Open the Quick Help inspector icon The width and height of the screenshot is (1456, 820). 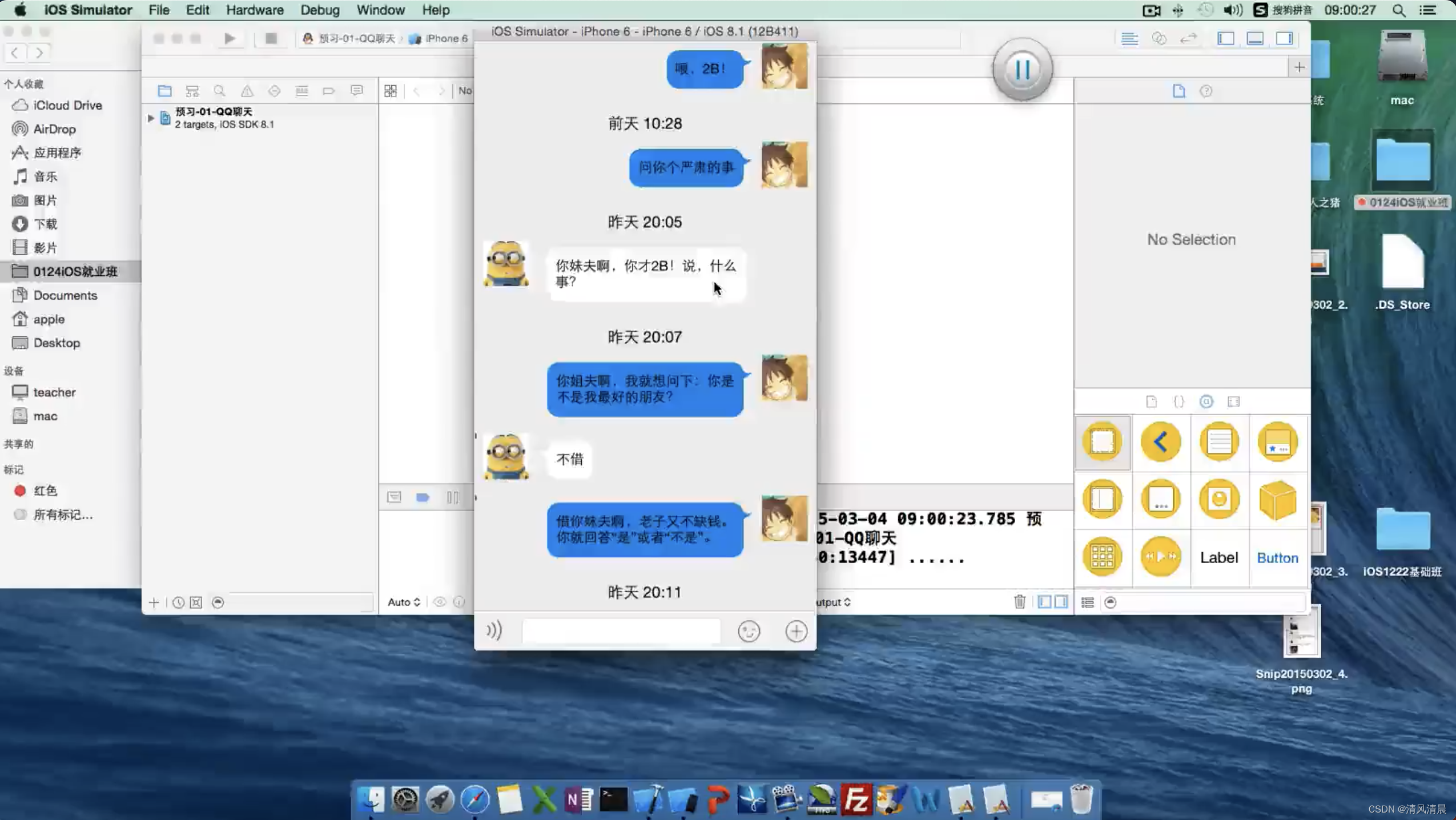point(1206,91)
